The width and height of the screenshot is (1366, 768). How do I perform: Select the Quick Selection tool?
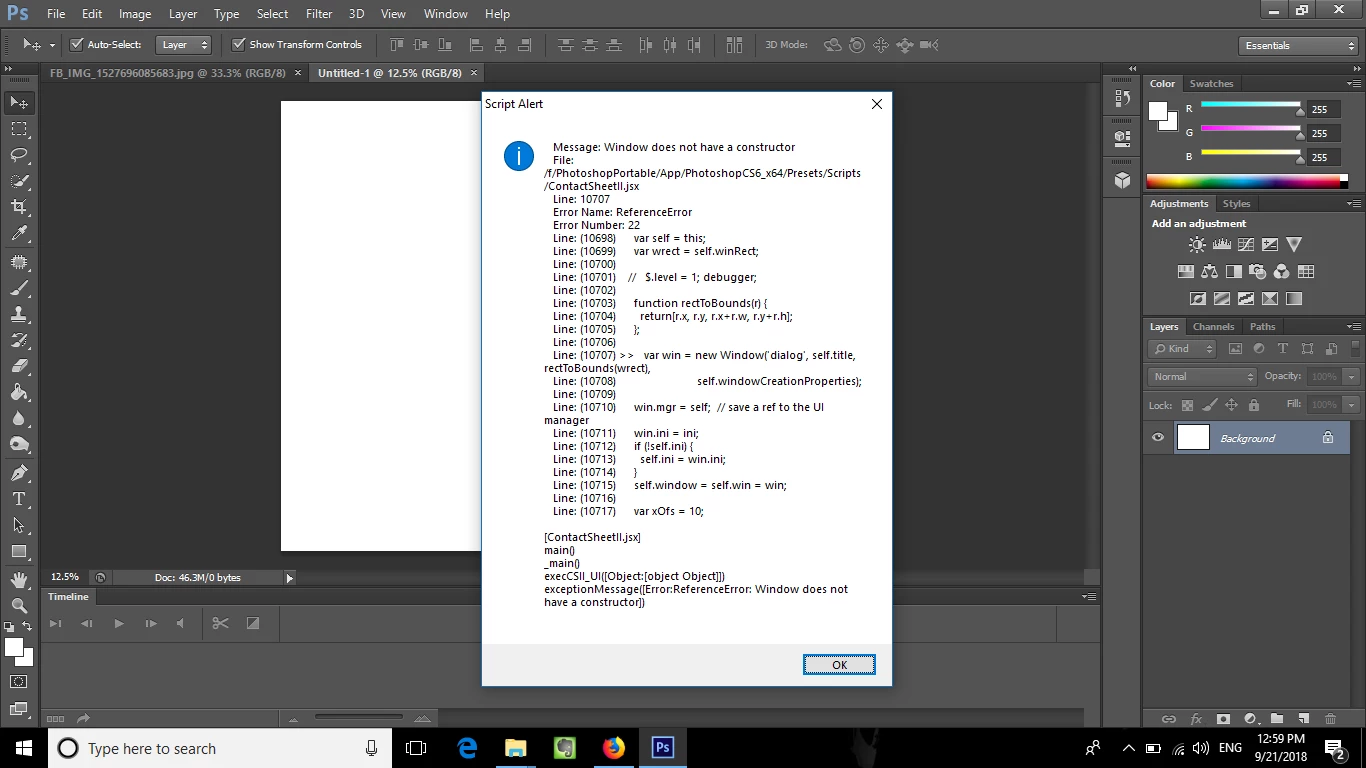(x=19, y=181)
